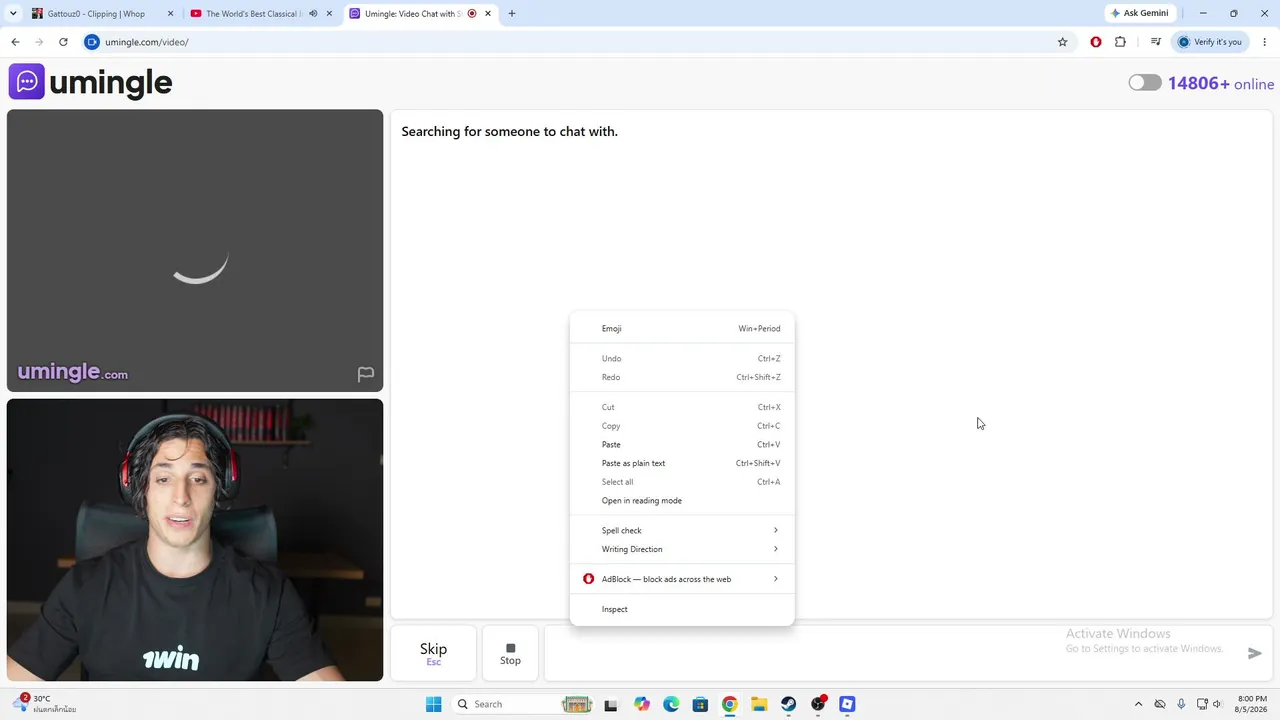The height and width of the screenshot is (720, 1280).
Task: Open the media controls toolbar icon
Action: (x=1155, y=42)
